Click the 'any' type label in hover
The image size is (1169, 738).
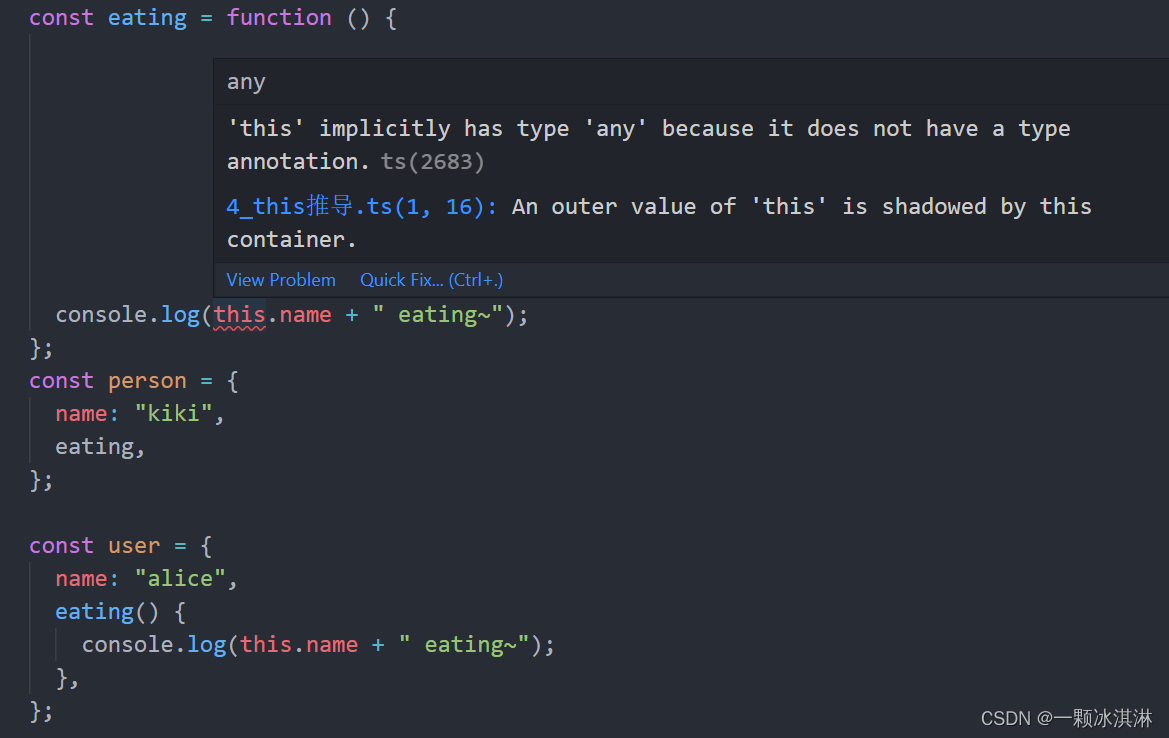246,82
